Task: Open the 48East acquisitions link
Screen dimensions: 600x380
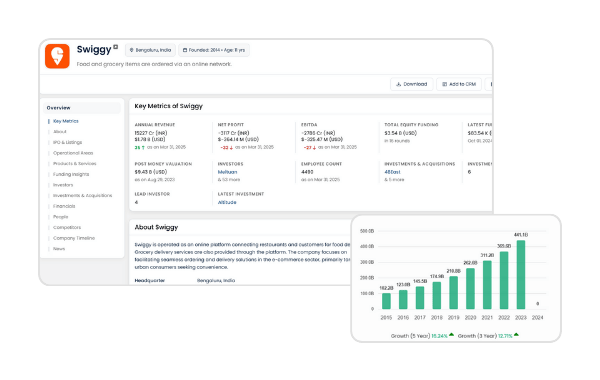Action: tap(392, 172)
